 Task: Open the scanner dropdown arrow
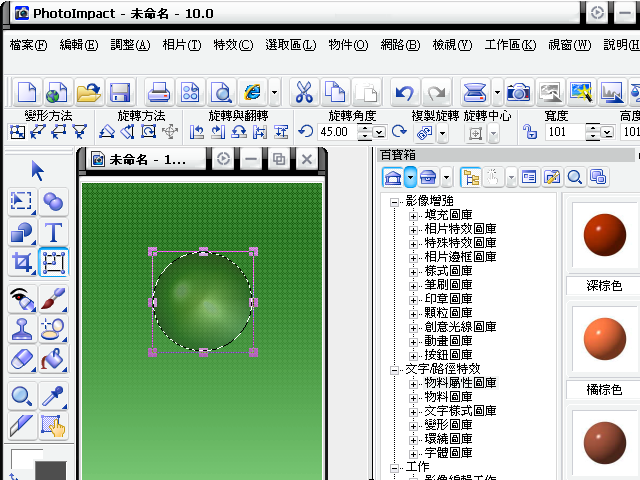(x=497, y=92)
